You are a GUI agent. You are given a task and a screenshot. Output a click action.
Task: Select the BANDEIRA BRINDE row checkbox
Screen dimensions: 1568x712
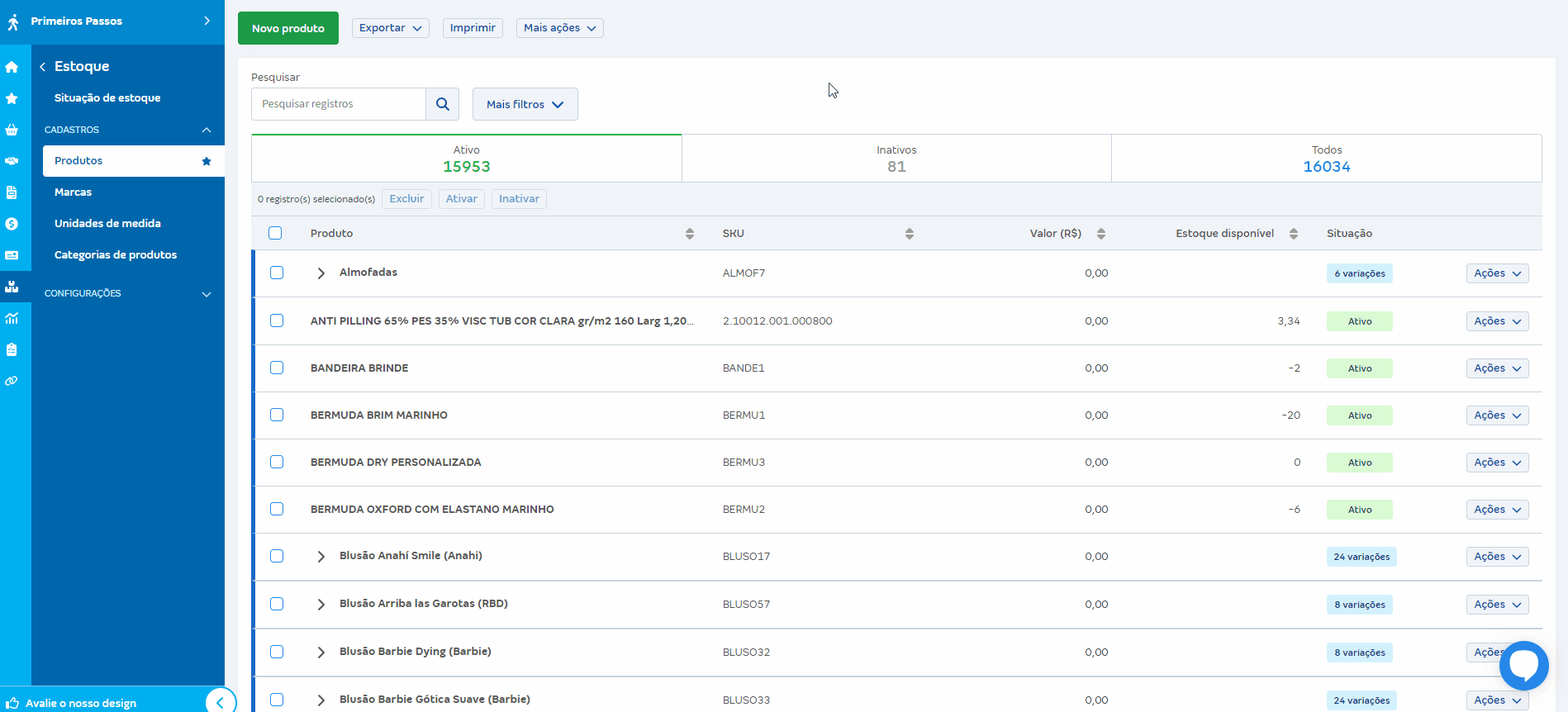pos(277,368)
